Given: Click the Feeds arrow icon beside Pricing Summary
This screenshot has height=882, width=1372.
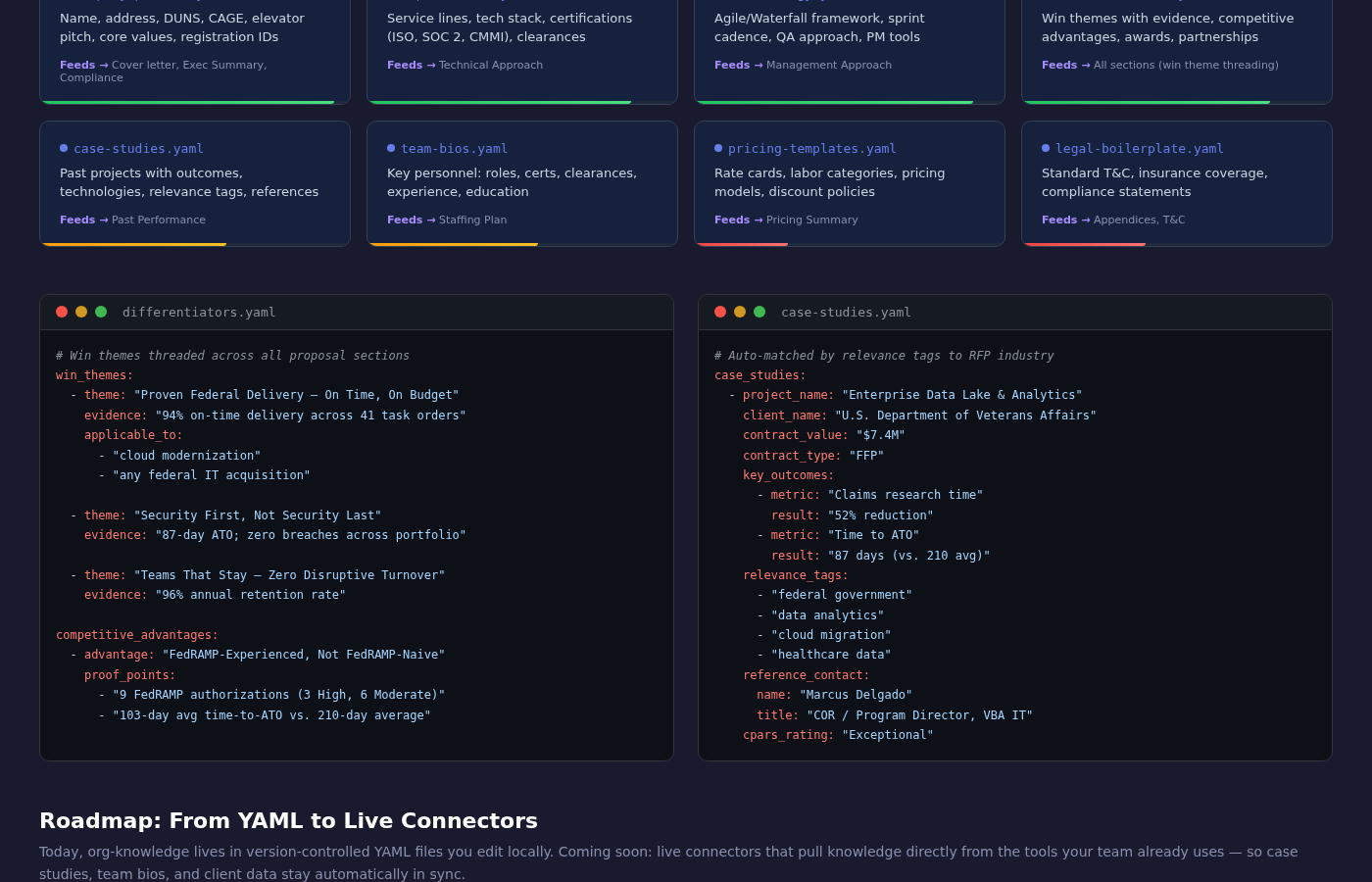Looking at the screenshot, I should [759, 220].
